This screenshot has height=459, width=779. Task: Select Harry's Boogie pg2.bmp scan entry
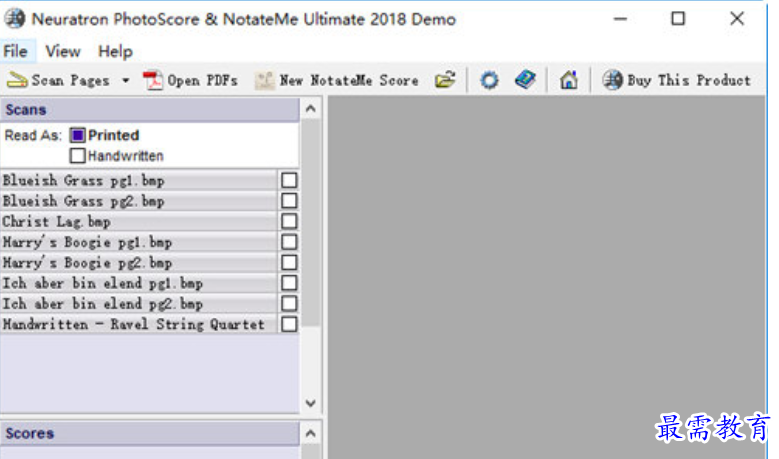[x=139, y=262]
